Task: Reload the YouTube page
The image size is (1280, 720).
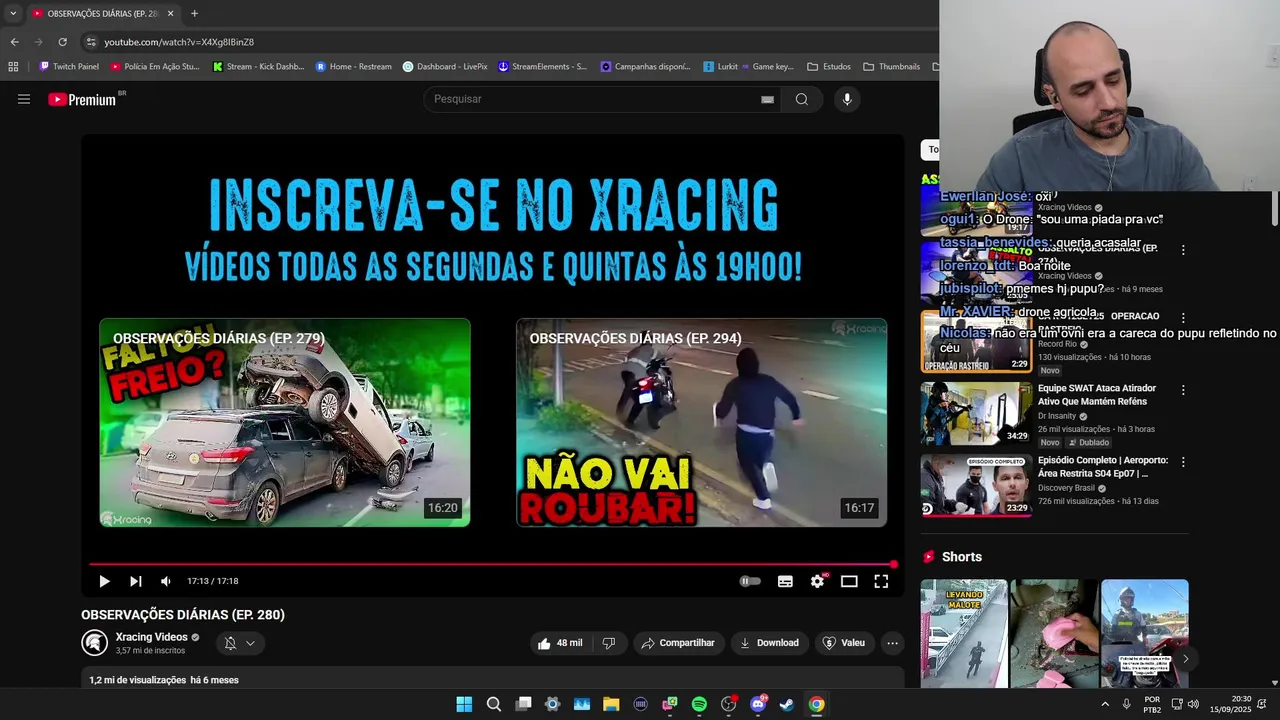Action: coord(62,42)
